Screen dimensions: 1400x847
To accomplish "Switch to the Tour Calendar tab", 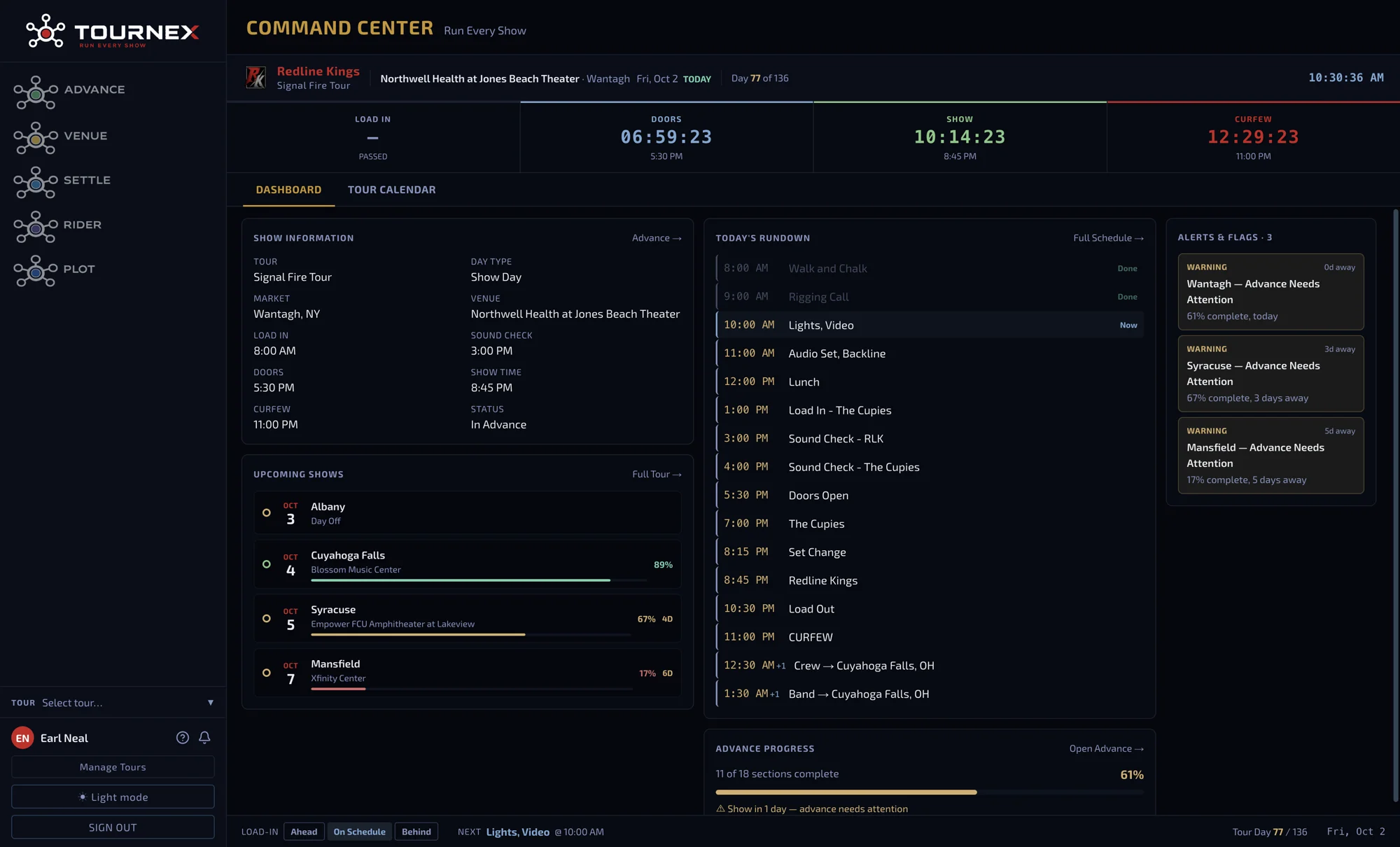I will [392, 190].
